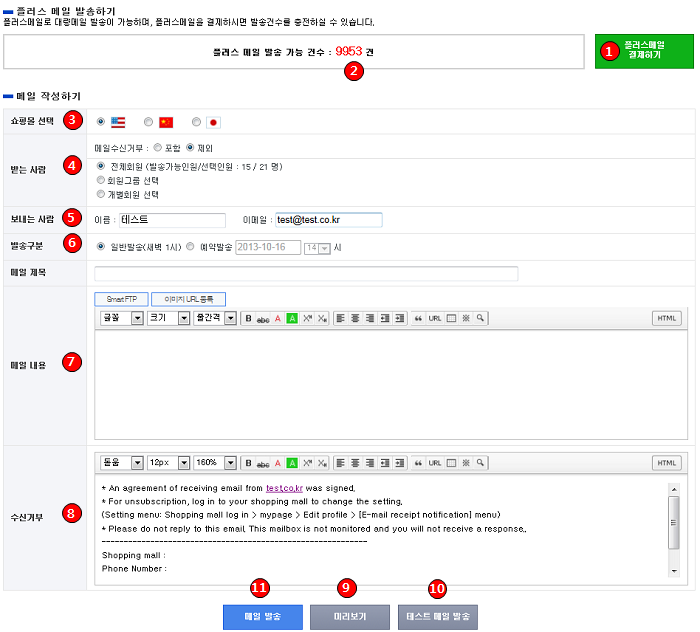700x632 pixels.
Task: Click quote icon in unsubscribe editor toolbar
Action: [x=418, y=463]
